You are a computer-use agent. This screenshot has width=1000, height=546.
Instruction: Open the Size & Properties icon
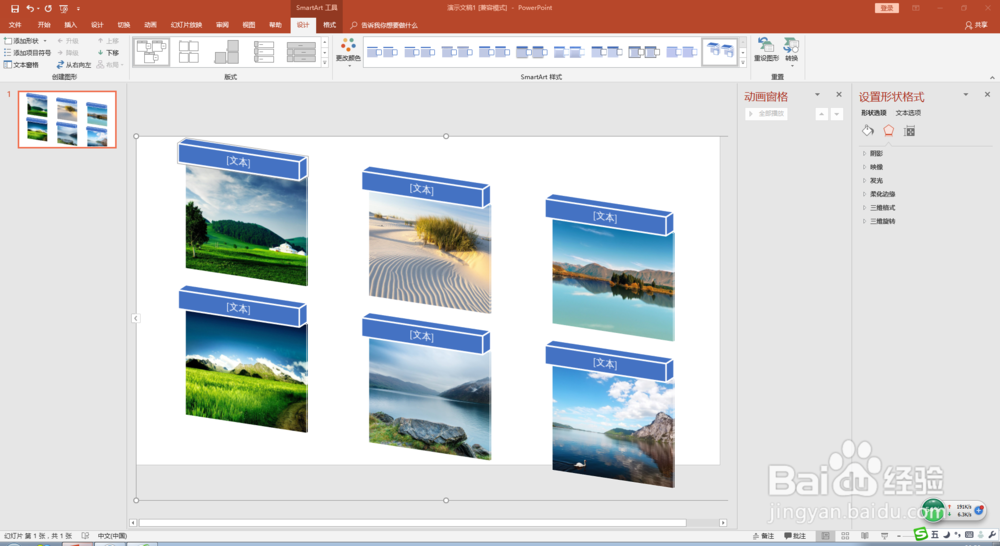(909, 131)
